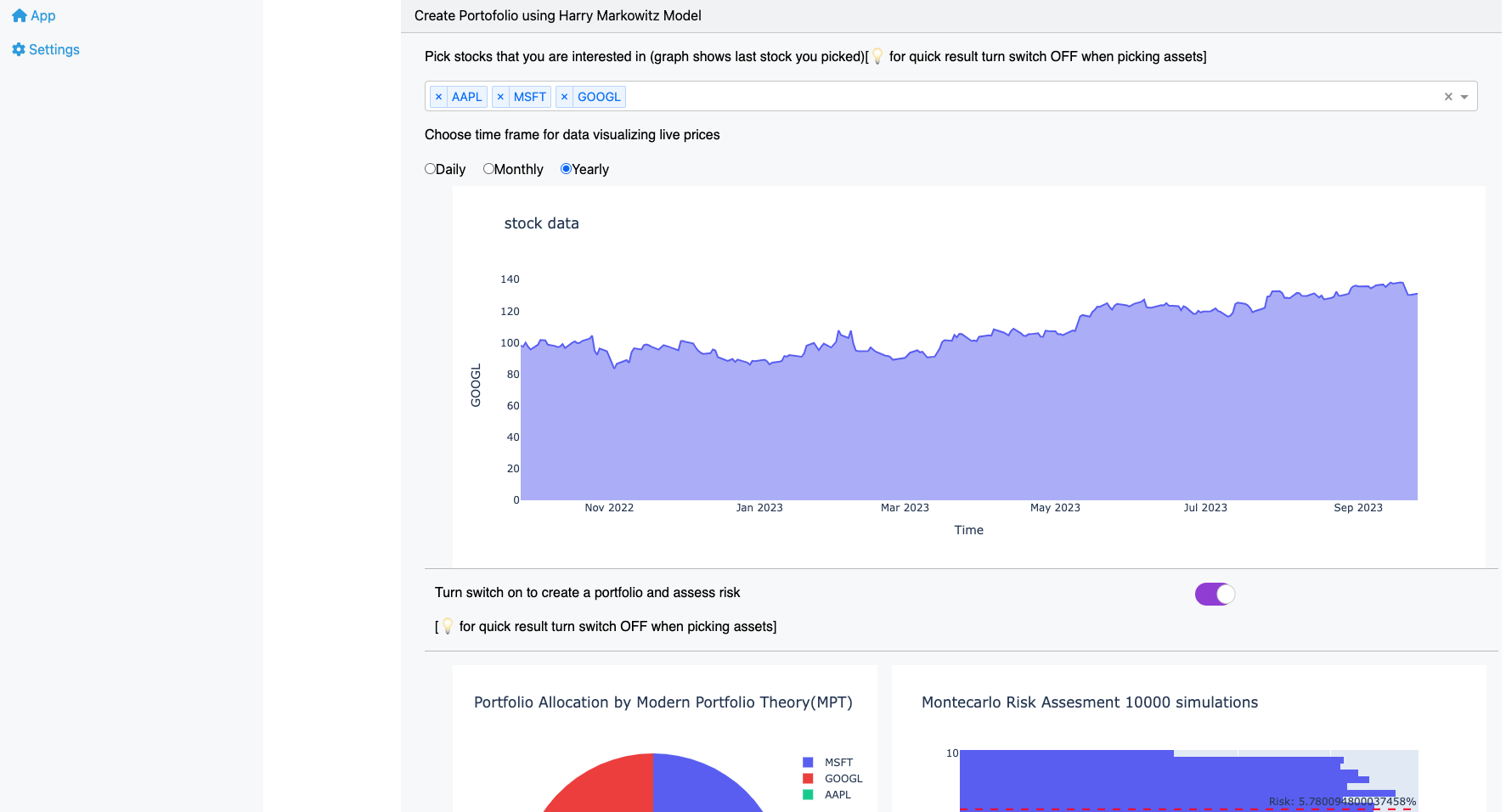Click the 'May 2023' axis tick
The width and height of the screenshot is (1506, 812).
[1055, 508]
